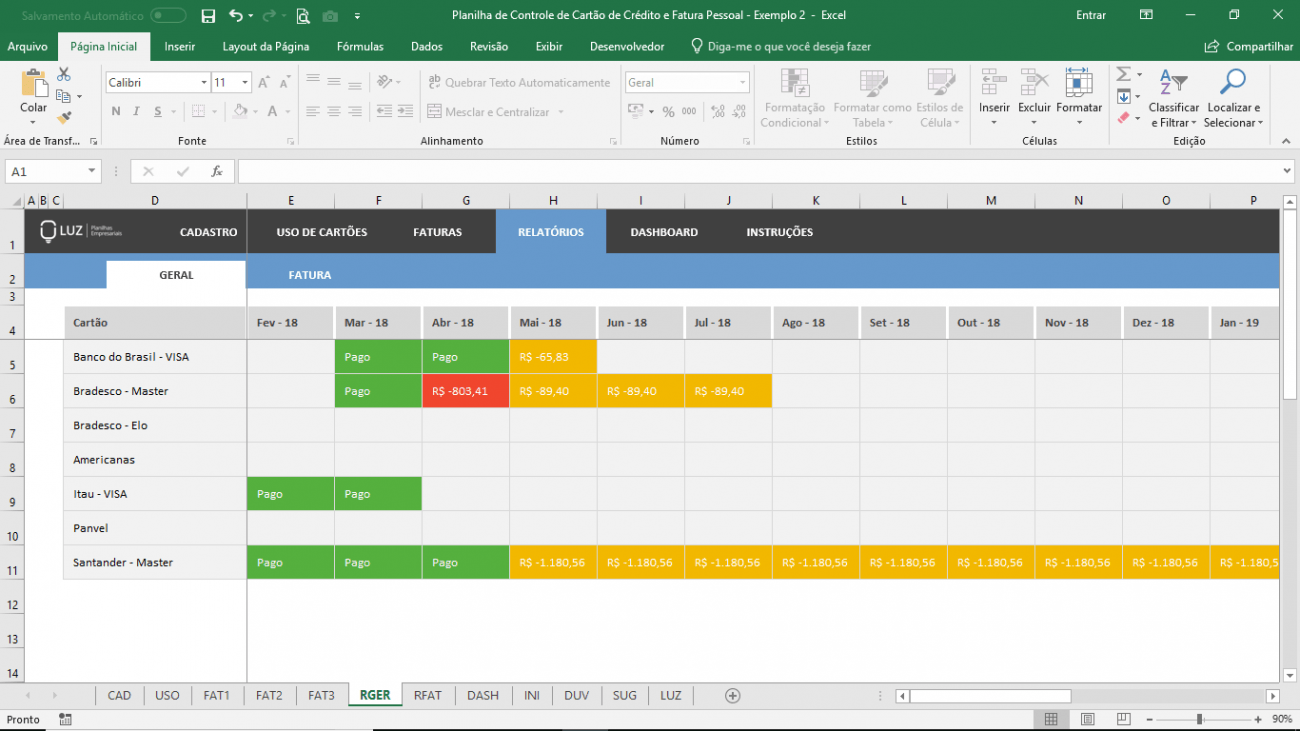The width and height of the screenshot is (1300, 731).
Task: Add a new sheet with the plus icon
Action: 732,695
